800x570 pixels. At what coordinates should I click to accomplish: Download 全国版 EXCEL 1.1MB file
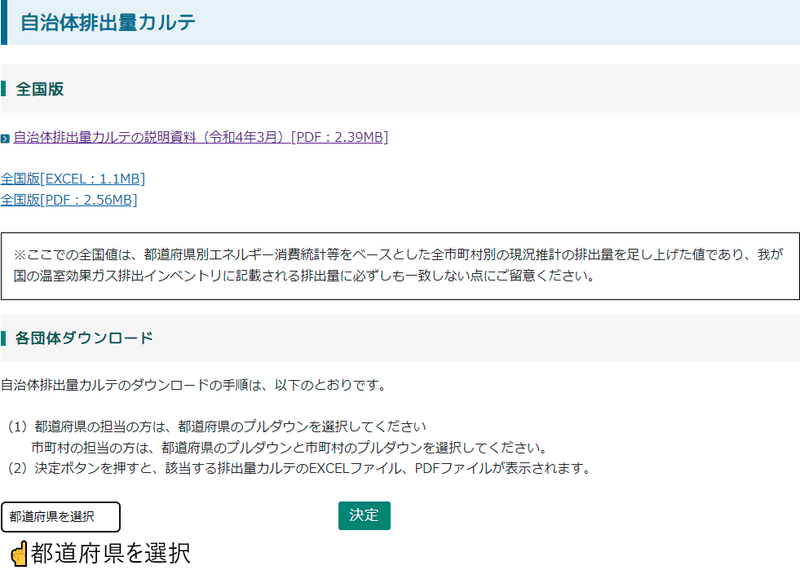pos(72,179)
